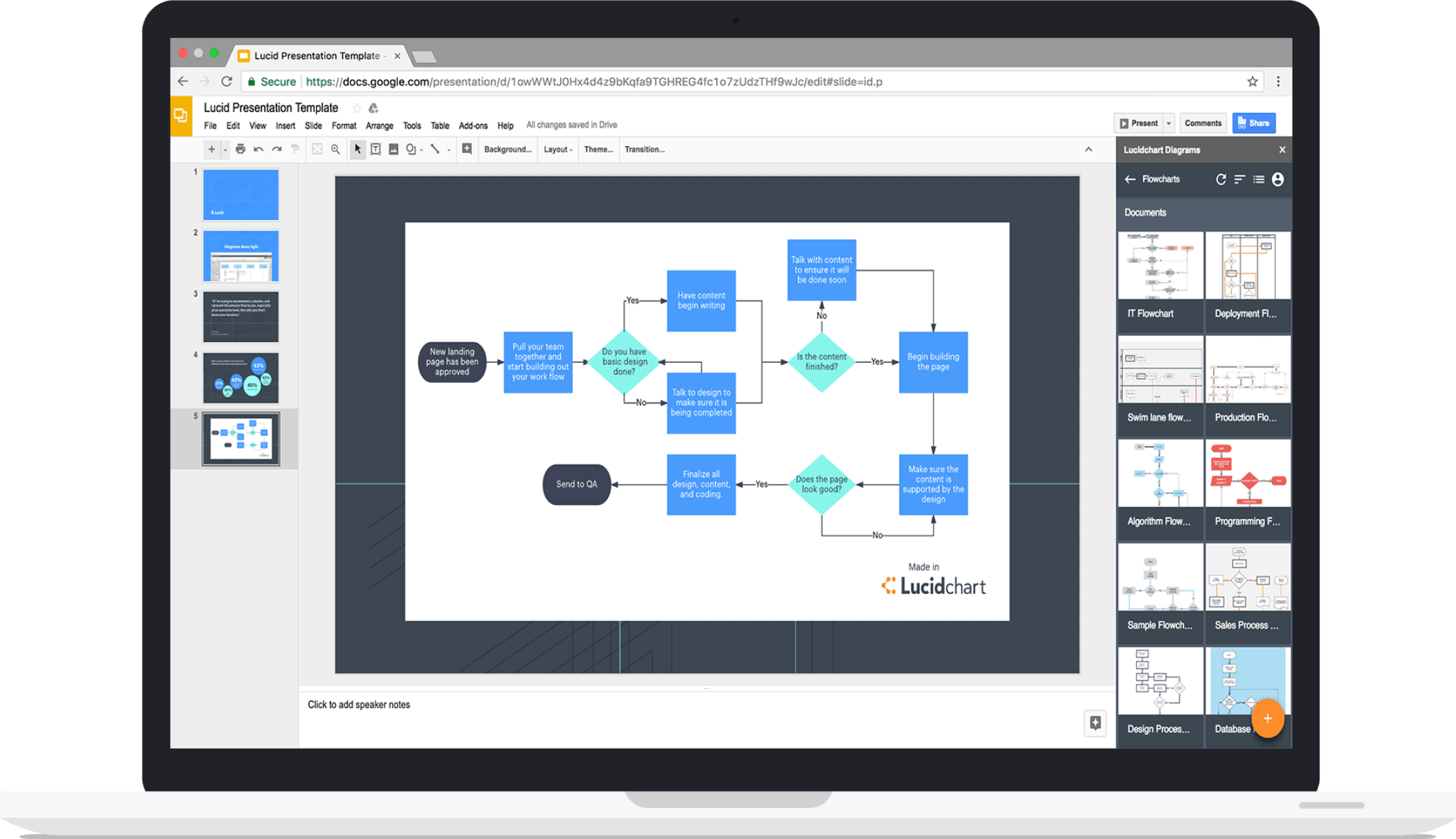Open the Table menu
The height and width of the screenshot is (839, 1456).
pos(440,126)
